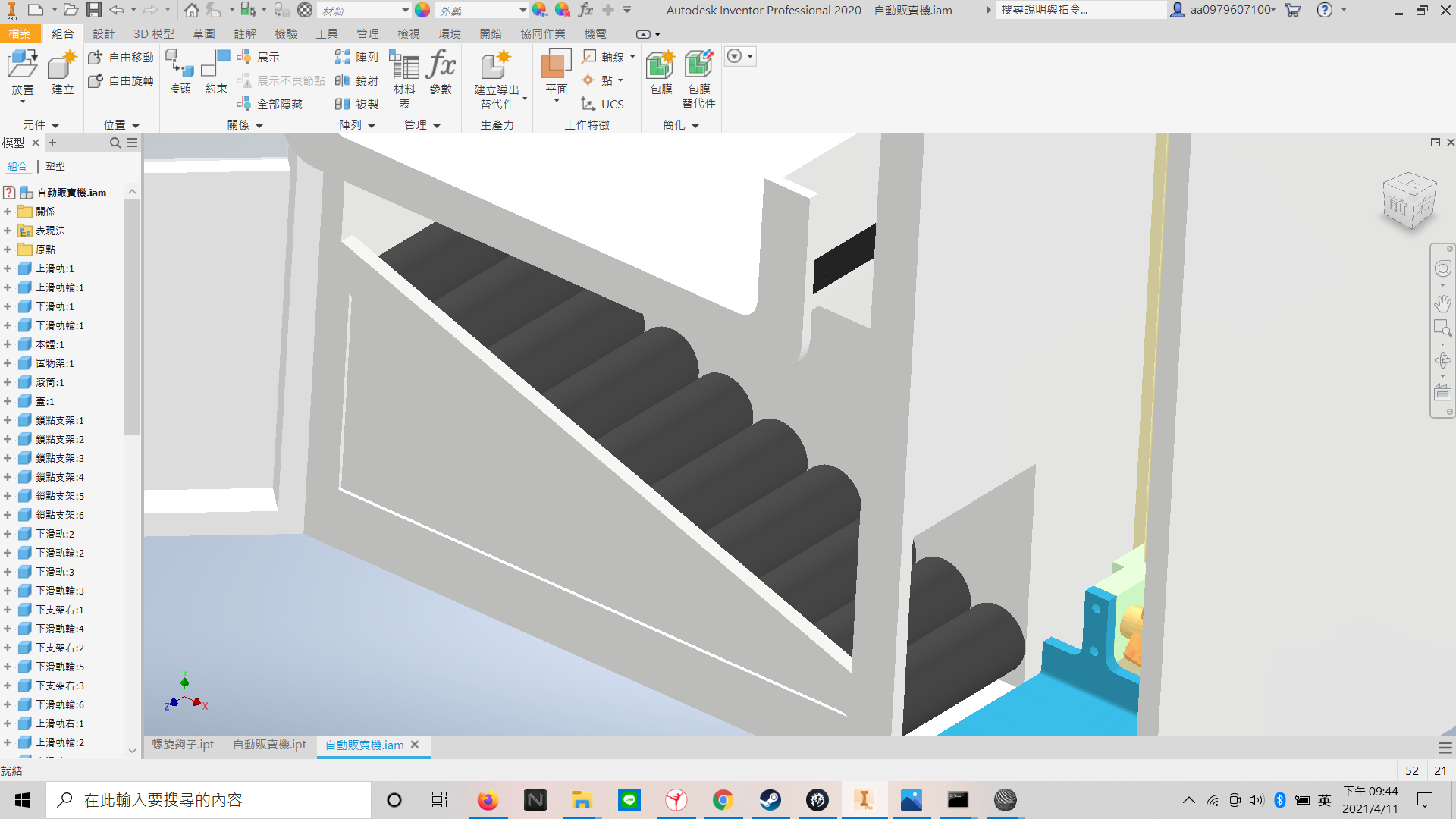Click the 自由旋轉 (free rotate) button
The height and width of the screenshot is (819, 1456).
[x=121, y=80]
